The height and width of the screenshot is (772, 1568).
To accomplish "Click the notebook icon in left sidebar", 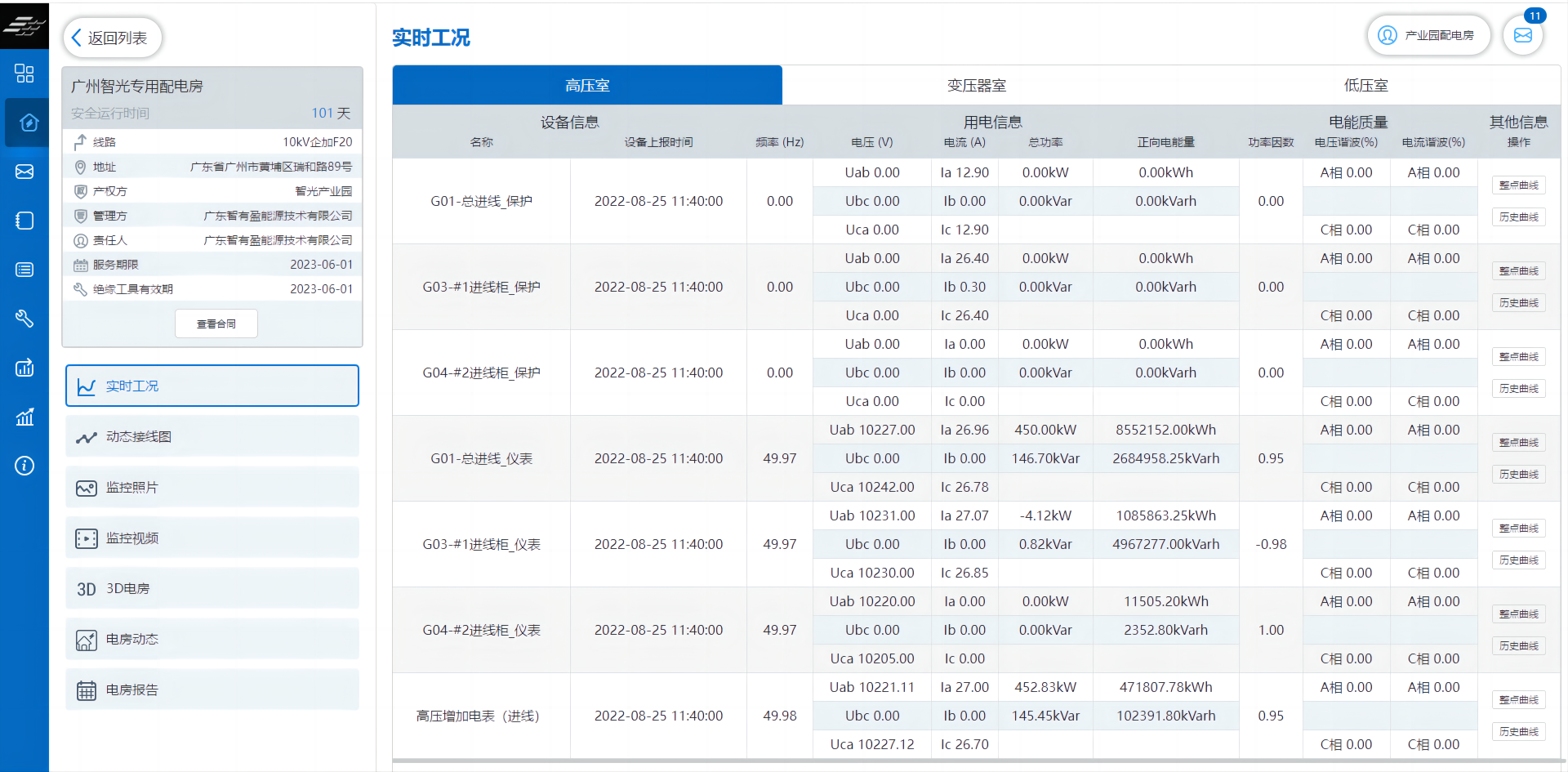I will coord(24,221).
